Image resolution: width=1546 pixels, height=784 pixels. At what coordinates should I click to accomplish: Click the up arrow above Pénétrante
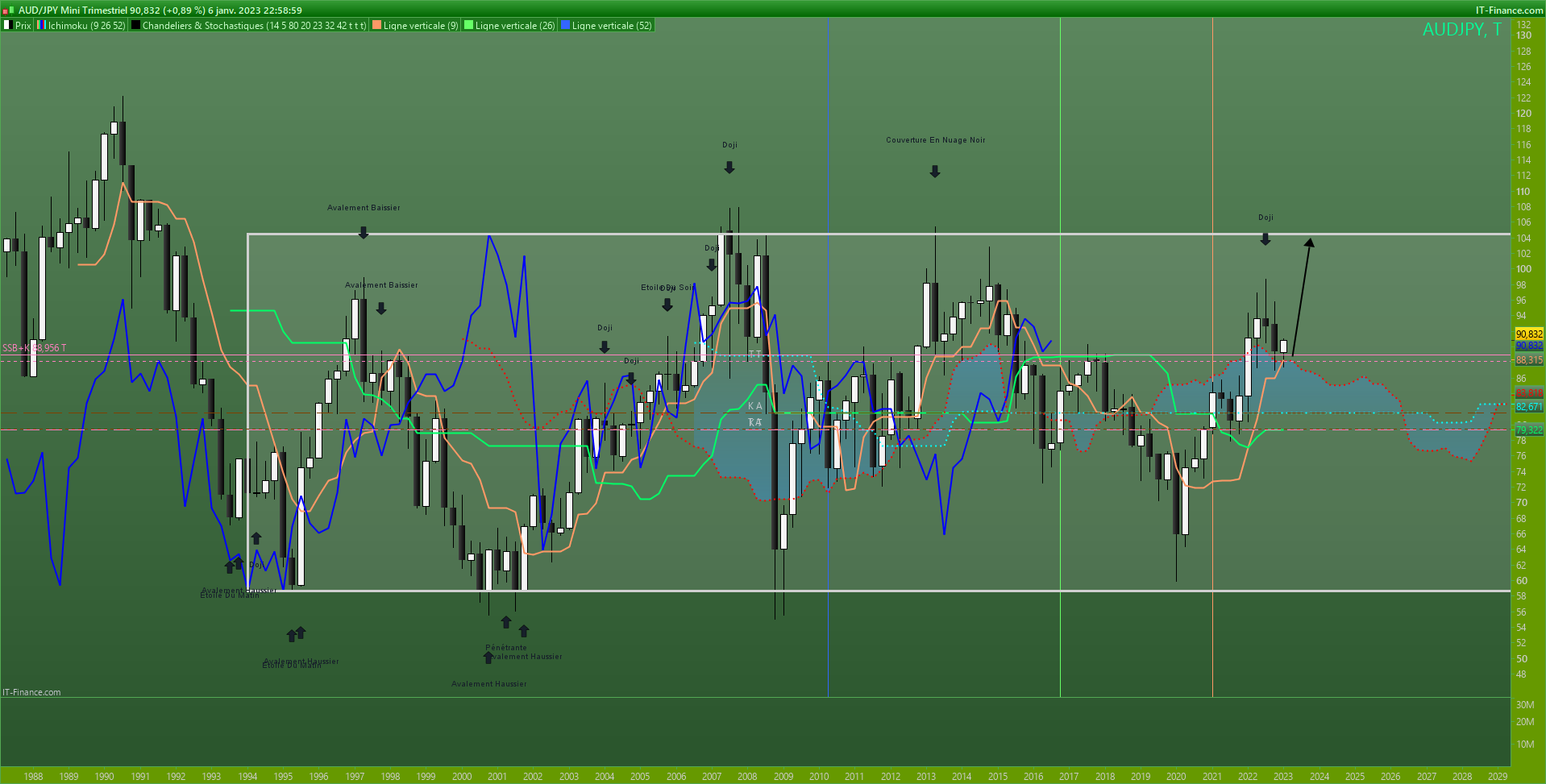(x=506, y=622)
